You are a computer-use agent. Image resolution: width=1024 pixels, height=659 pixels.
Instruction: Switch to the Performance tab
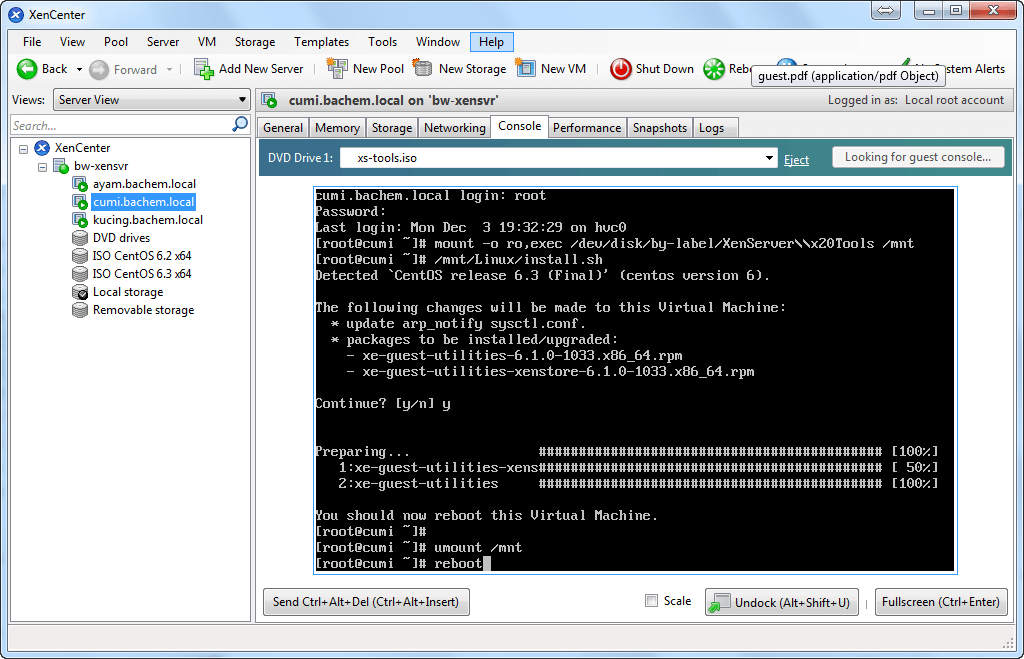click(587, 128)
